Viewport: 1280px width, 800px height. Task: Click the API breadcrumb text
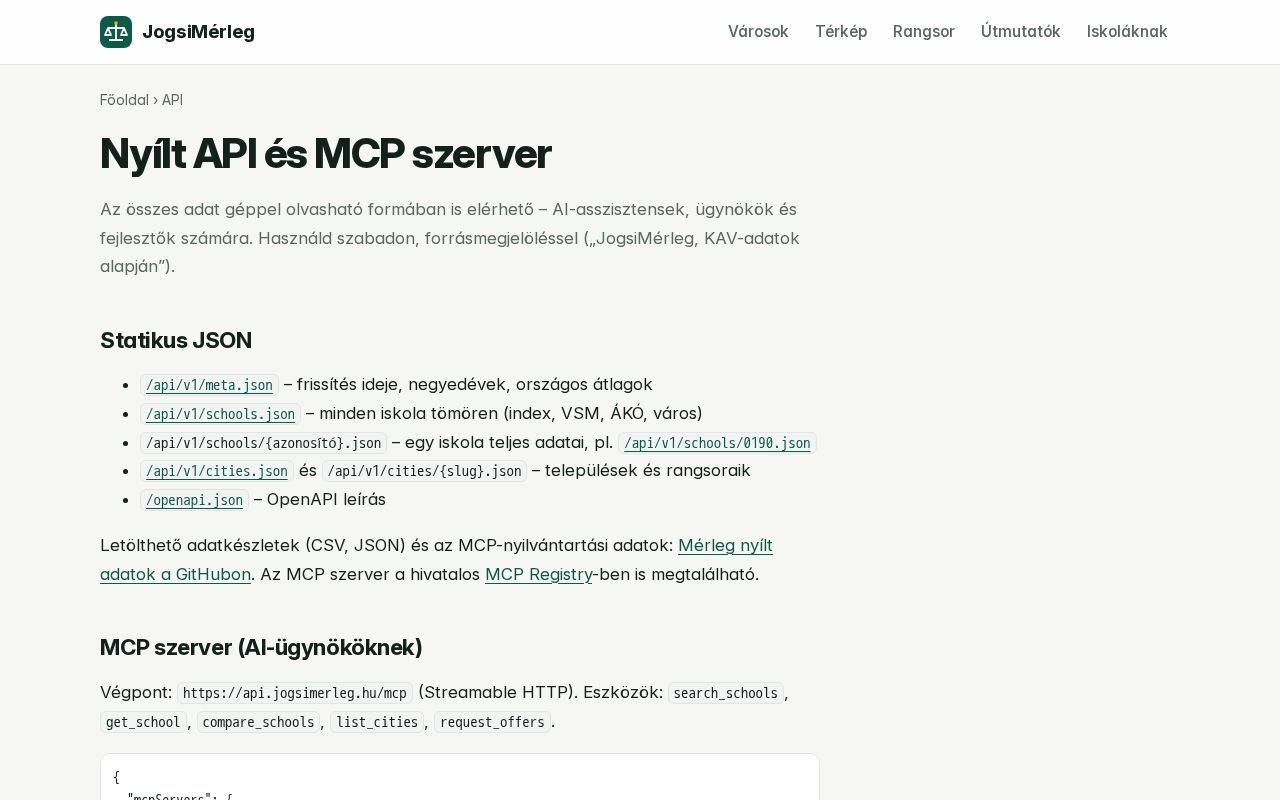coord(172,100)
